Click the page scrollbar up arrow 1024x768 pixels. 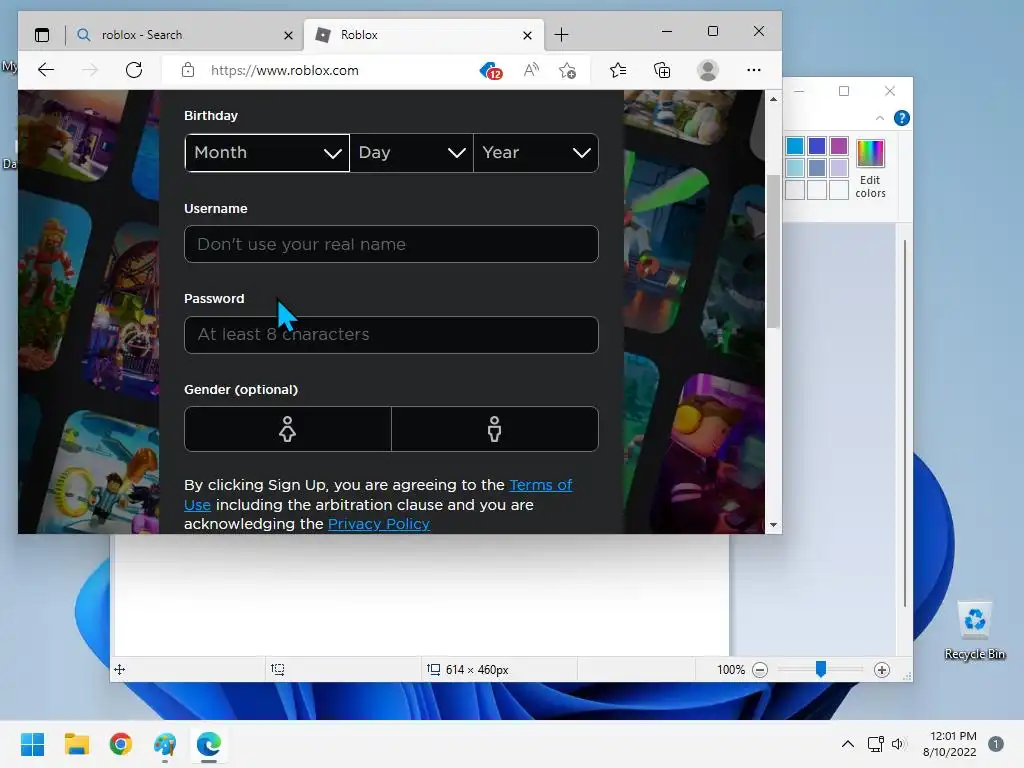click(773, 99)
